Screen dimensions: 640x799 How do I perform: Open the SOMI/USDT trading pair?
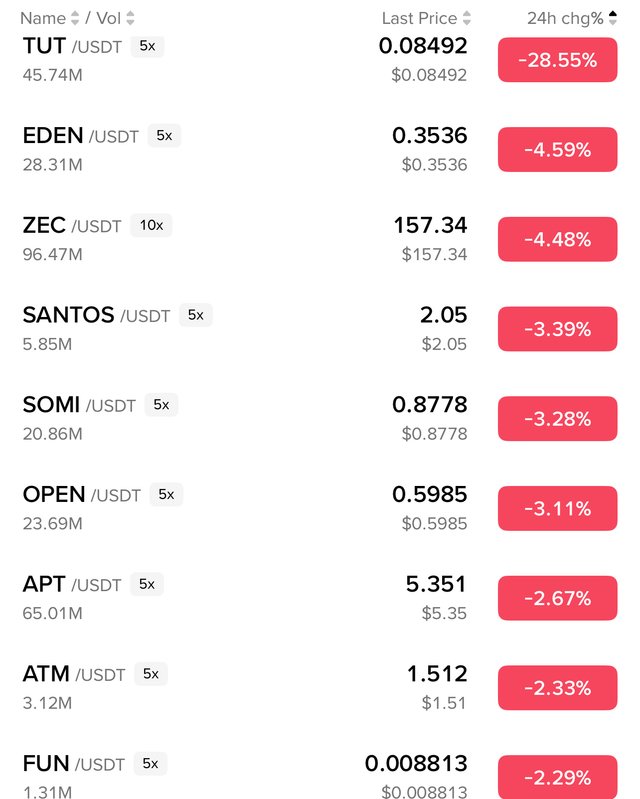coord(79,405)
